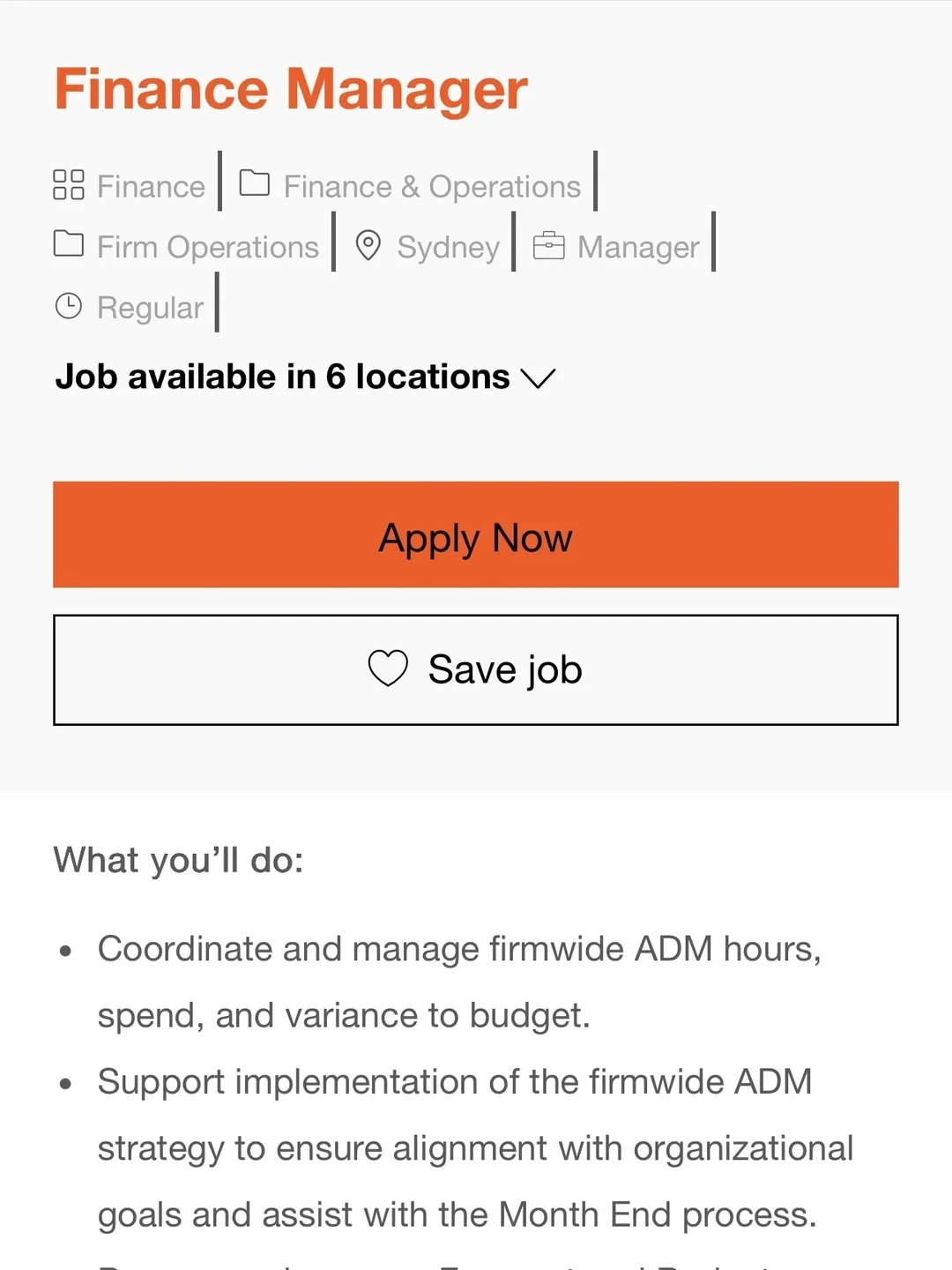Select the Finance & Operations label
The height and width of the screenshot is (1270, 952).
[x=432, y=187]
